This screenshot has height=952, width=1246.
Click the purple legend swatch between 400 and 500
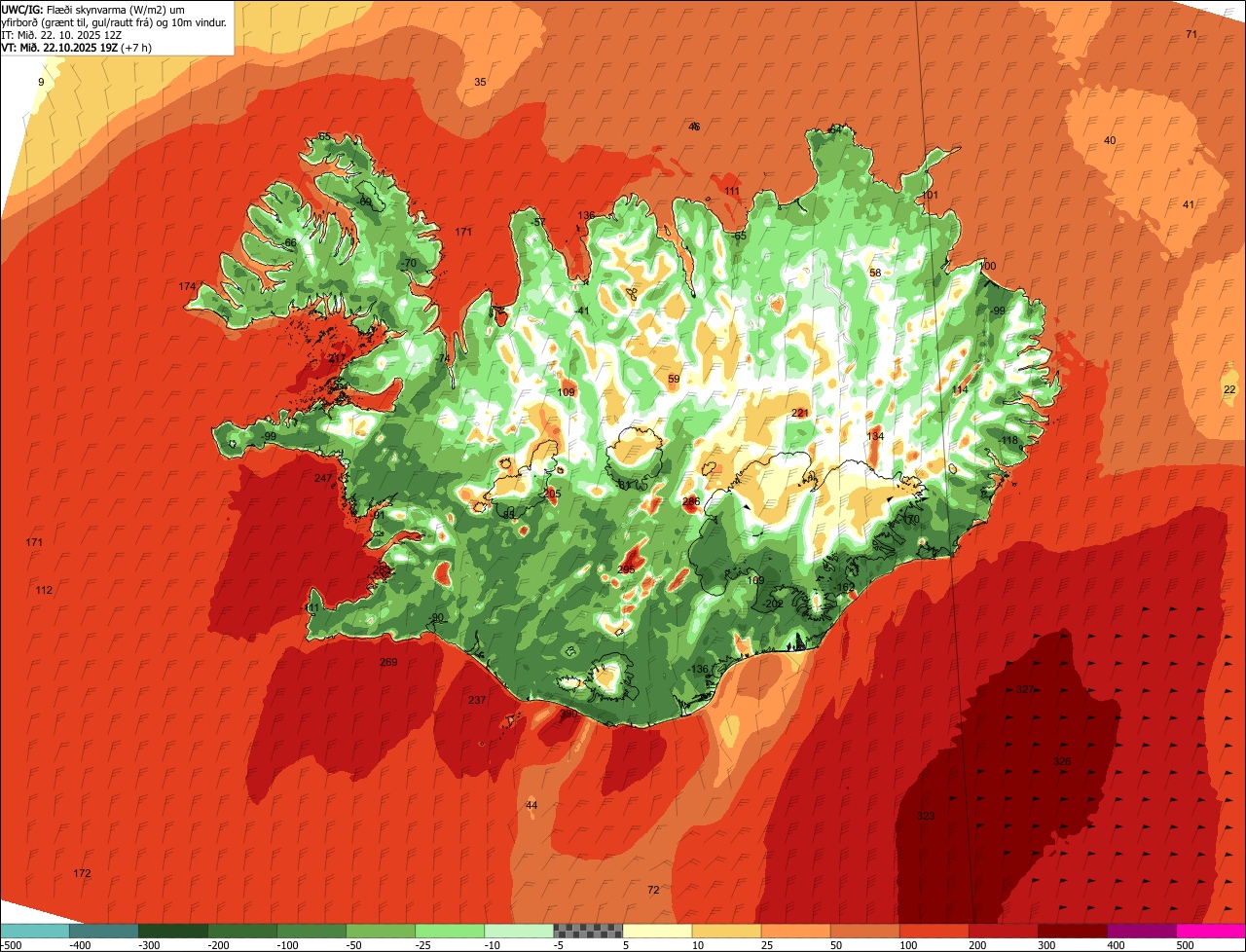click(1141, 931)
